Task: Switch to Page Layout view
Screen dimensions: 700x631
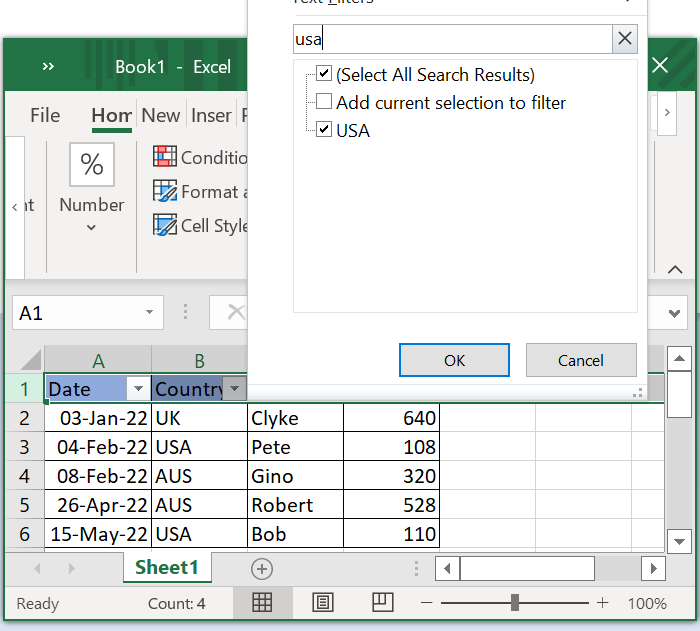Action: 323,602
